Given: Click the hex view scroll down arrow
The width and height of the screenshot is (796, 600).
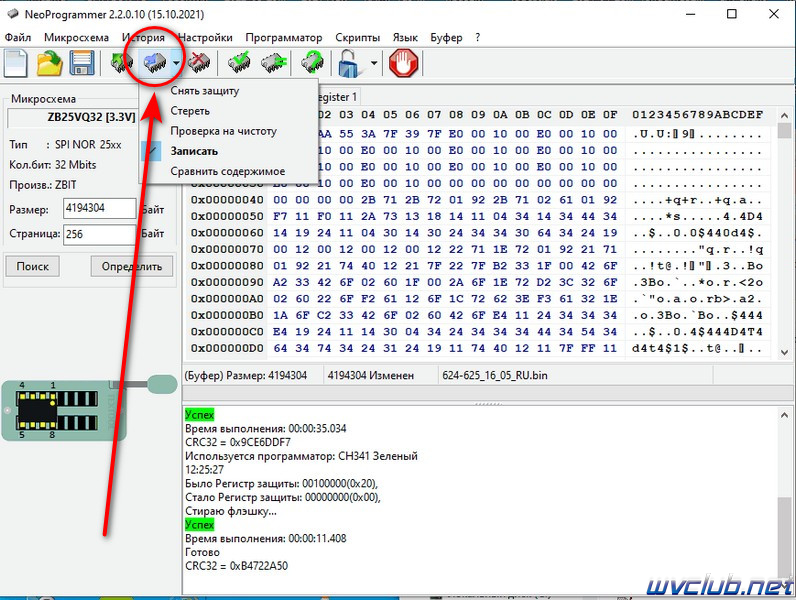Looking at the screenshot, I should 785,352.
